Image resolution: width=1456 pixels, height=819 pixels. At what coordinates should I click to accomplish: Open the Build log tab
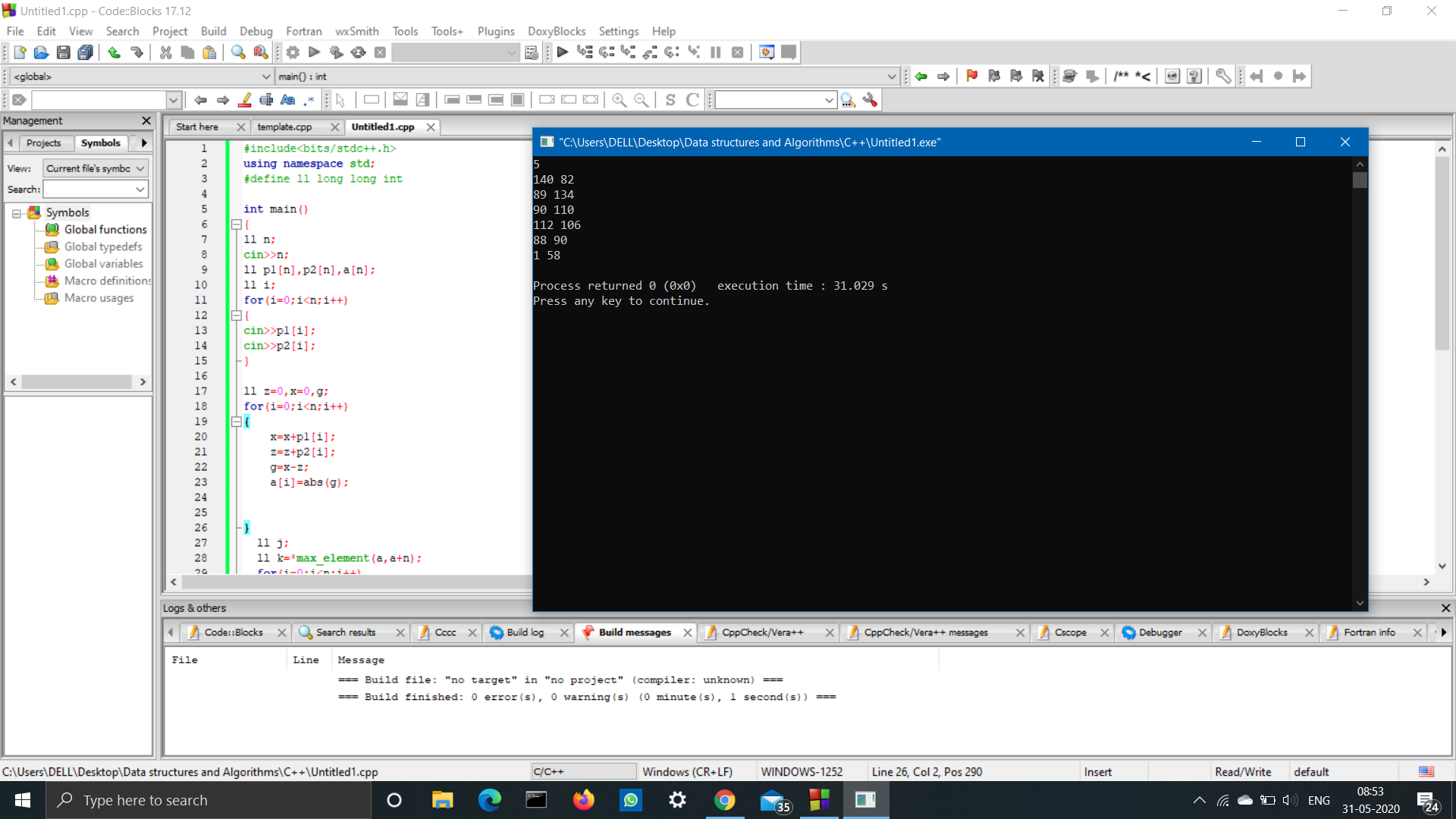(525, 632)
